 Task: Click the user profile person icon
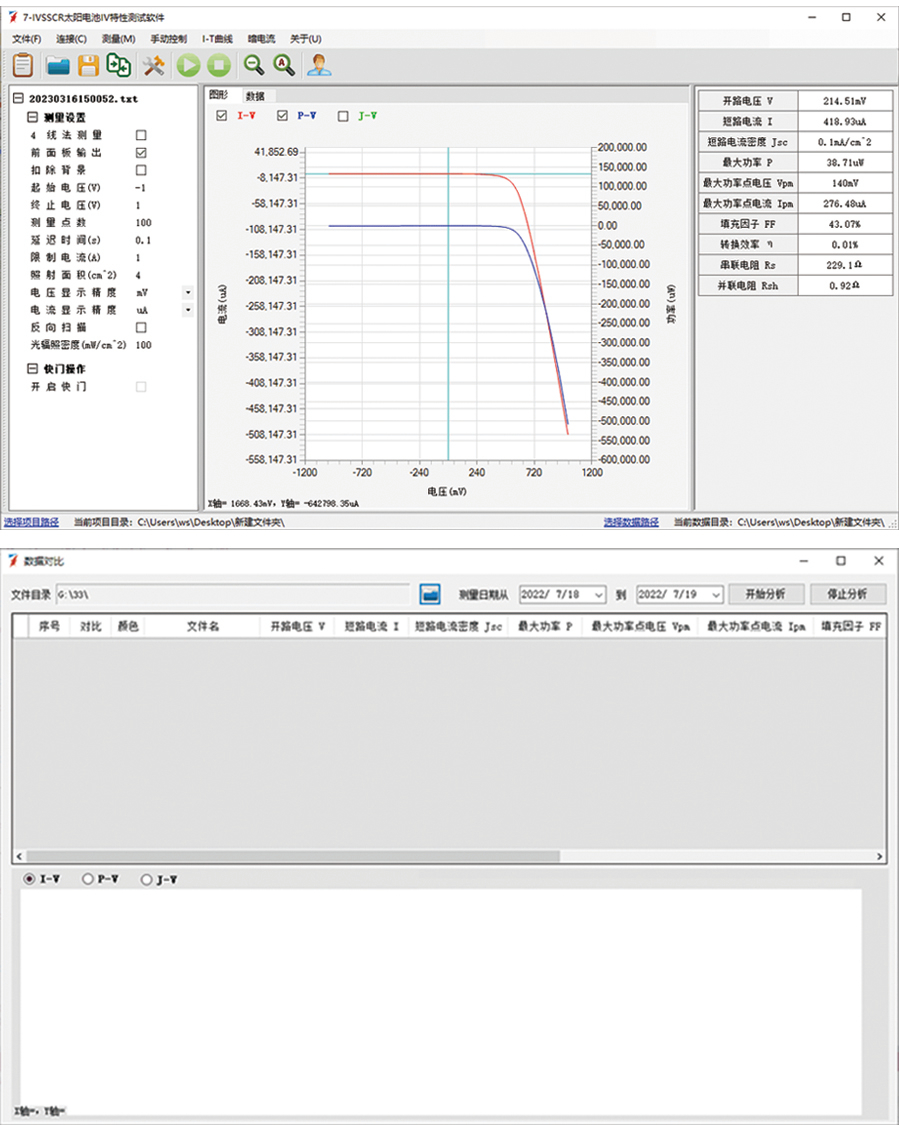tap(319, 65)
